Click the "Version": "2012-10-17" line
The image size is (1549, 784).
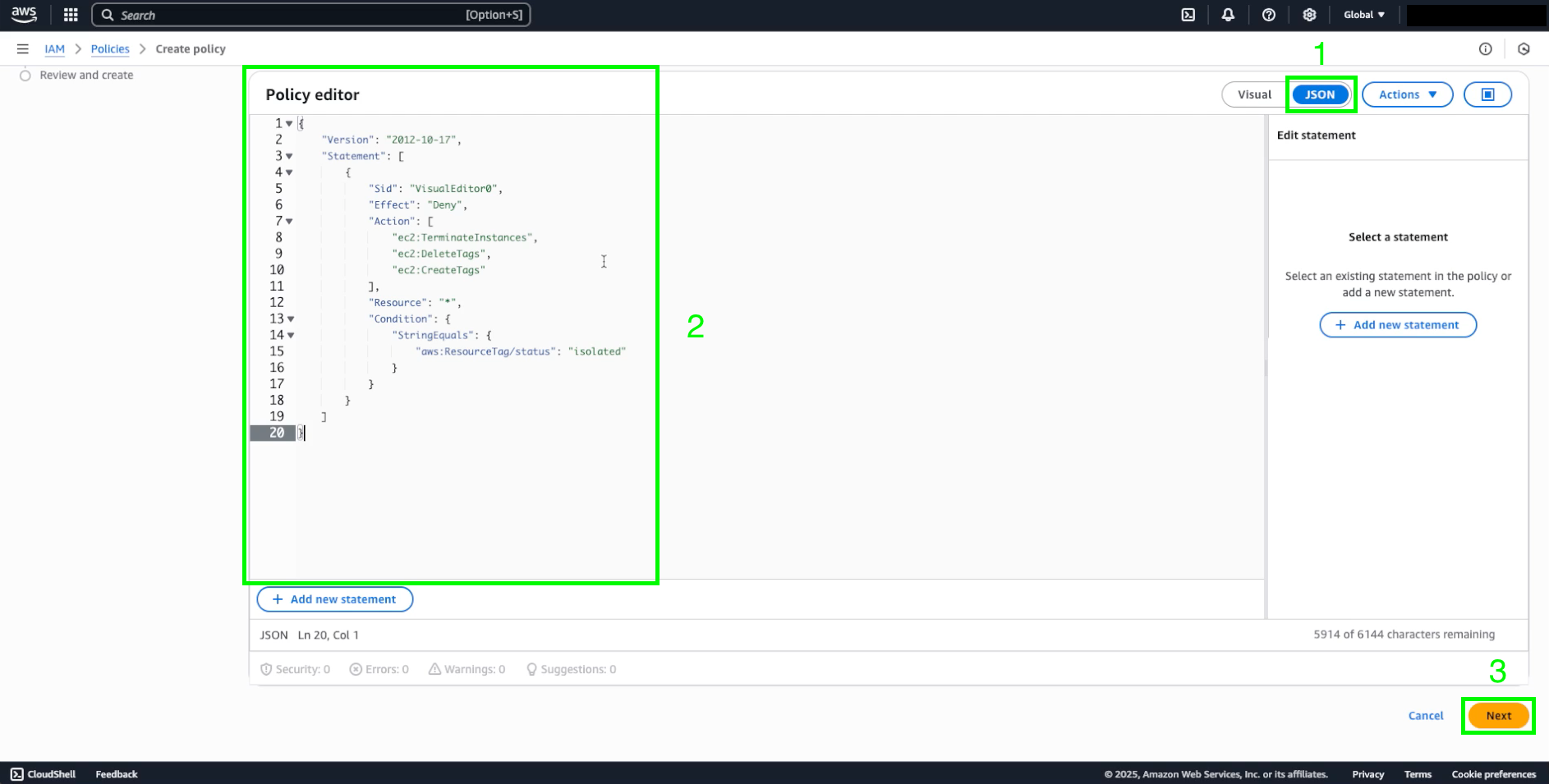(x=392, y=140)
